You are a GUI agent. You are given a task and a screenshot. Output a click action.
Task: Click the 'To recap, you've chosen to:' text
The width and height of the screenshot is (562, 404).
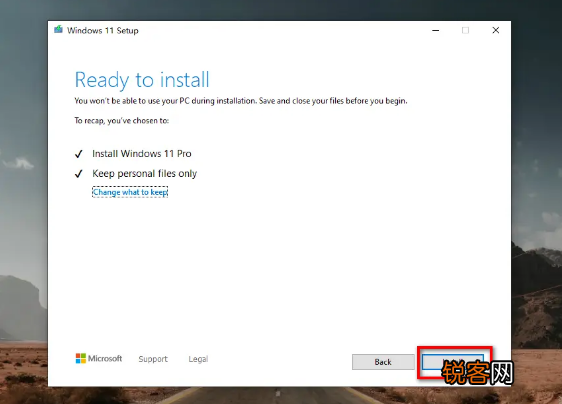click(122, 121)
